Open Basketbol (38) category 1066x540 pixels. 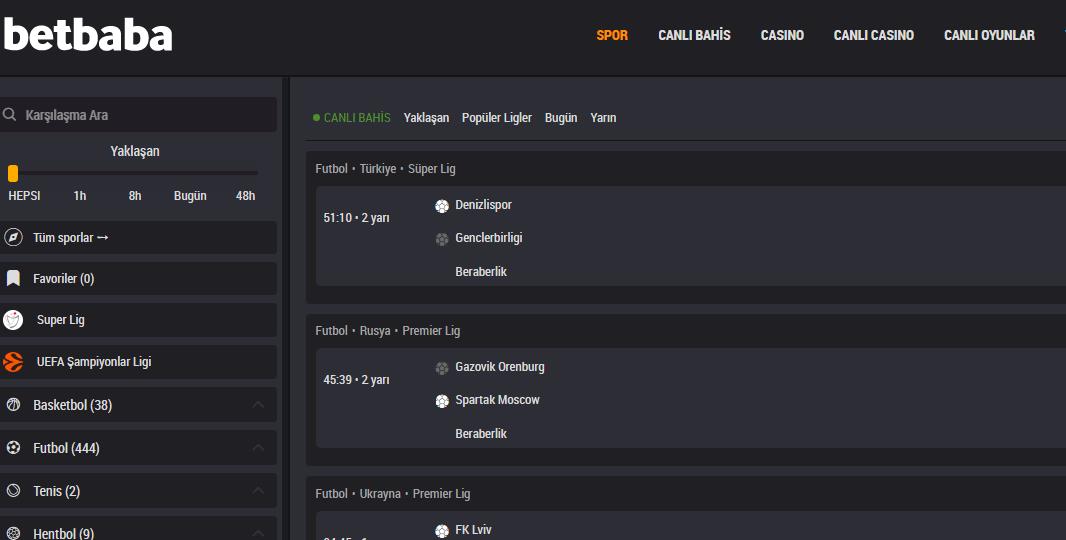(138, 405)
